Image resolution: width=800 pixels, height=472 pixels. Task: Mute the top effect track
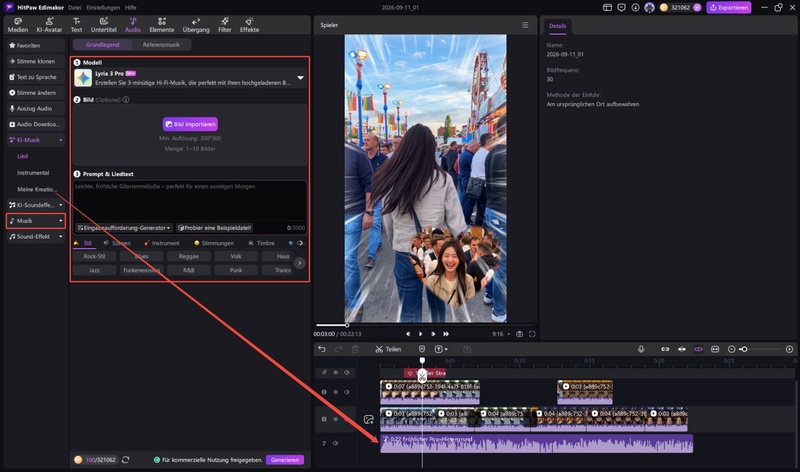pyautogui.click(x=347, y=372)
